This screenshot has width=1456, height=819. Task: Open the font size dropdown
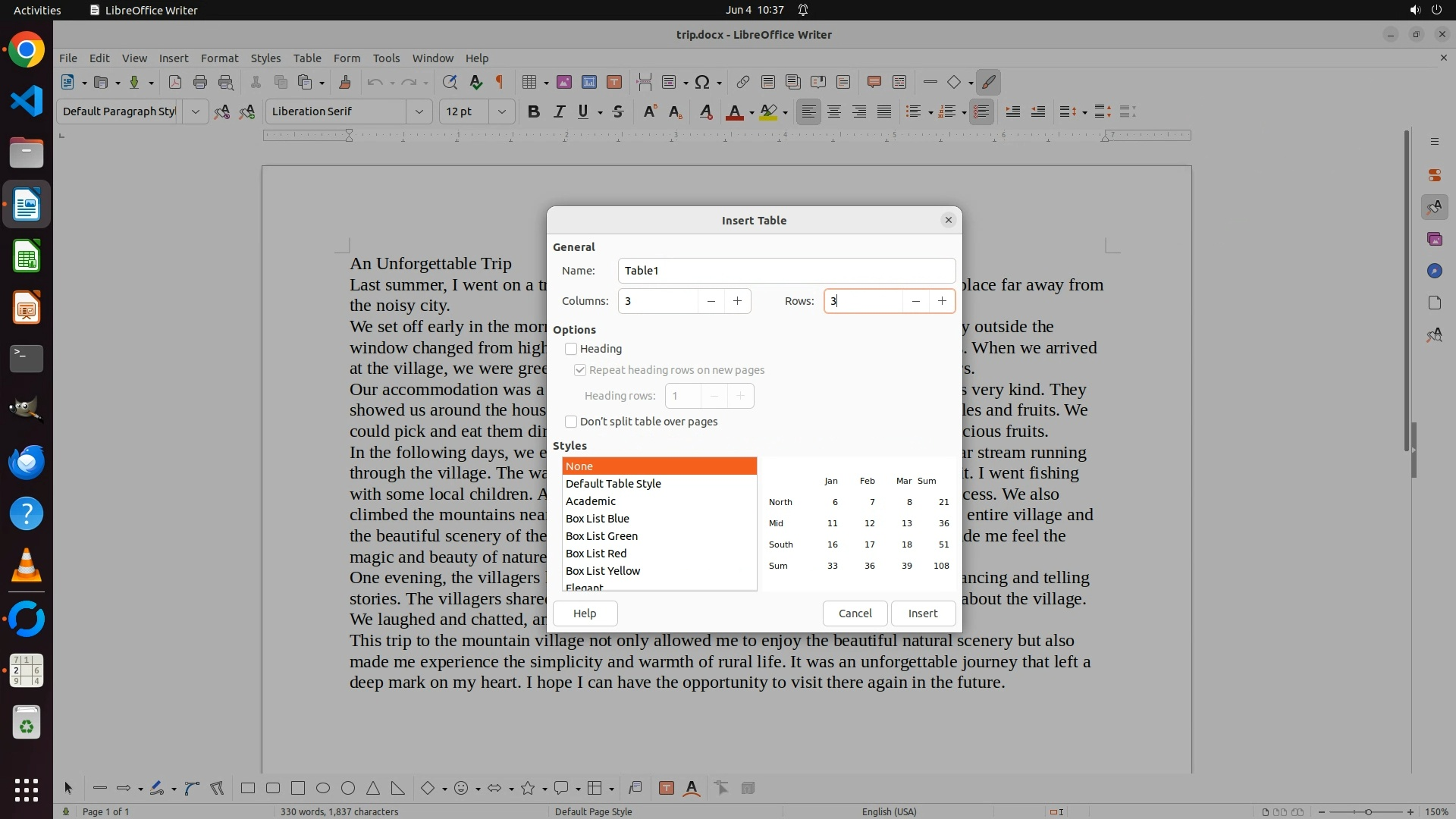click(501, 111)
